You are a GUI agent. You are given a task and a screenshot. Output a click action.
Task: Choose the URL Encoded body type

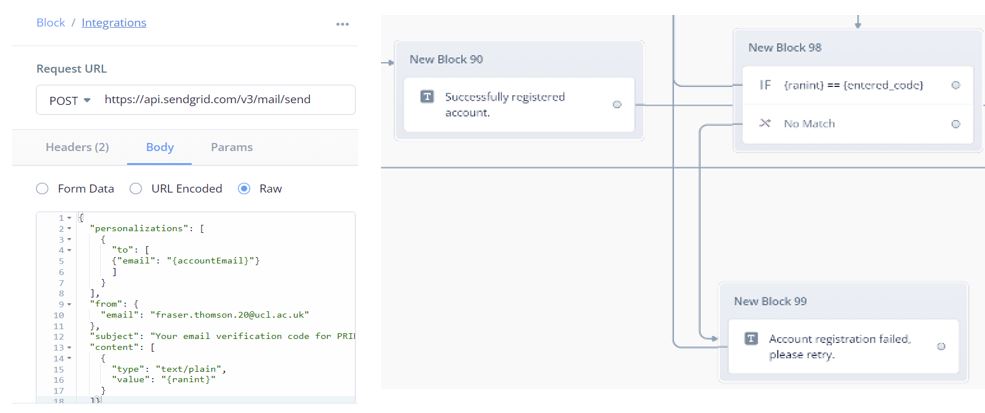pos(135,188)
